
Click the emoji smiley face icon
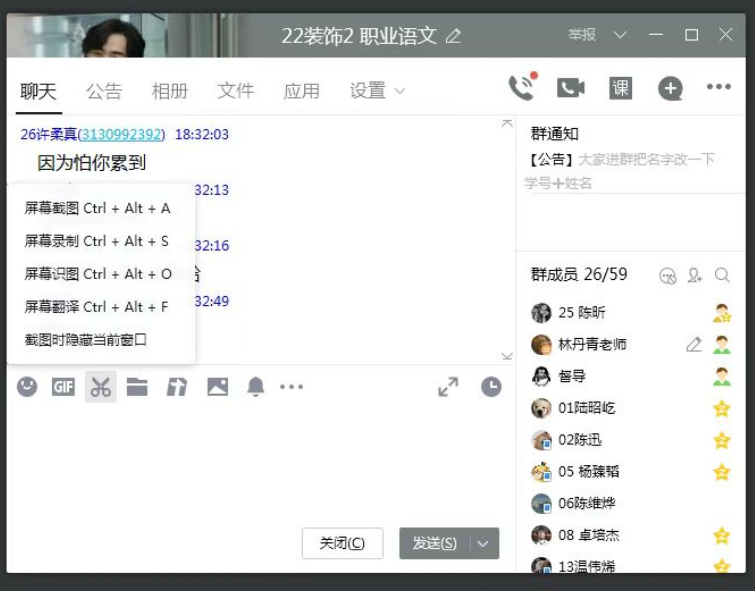pos(27,387)
